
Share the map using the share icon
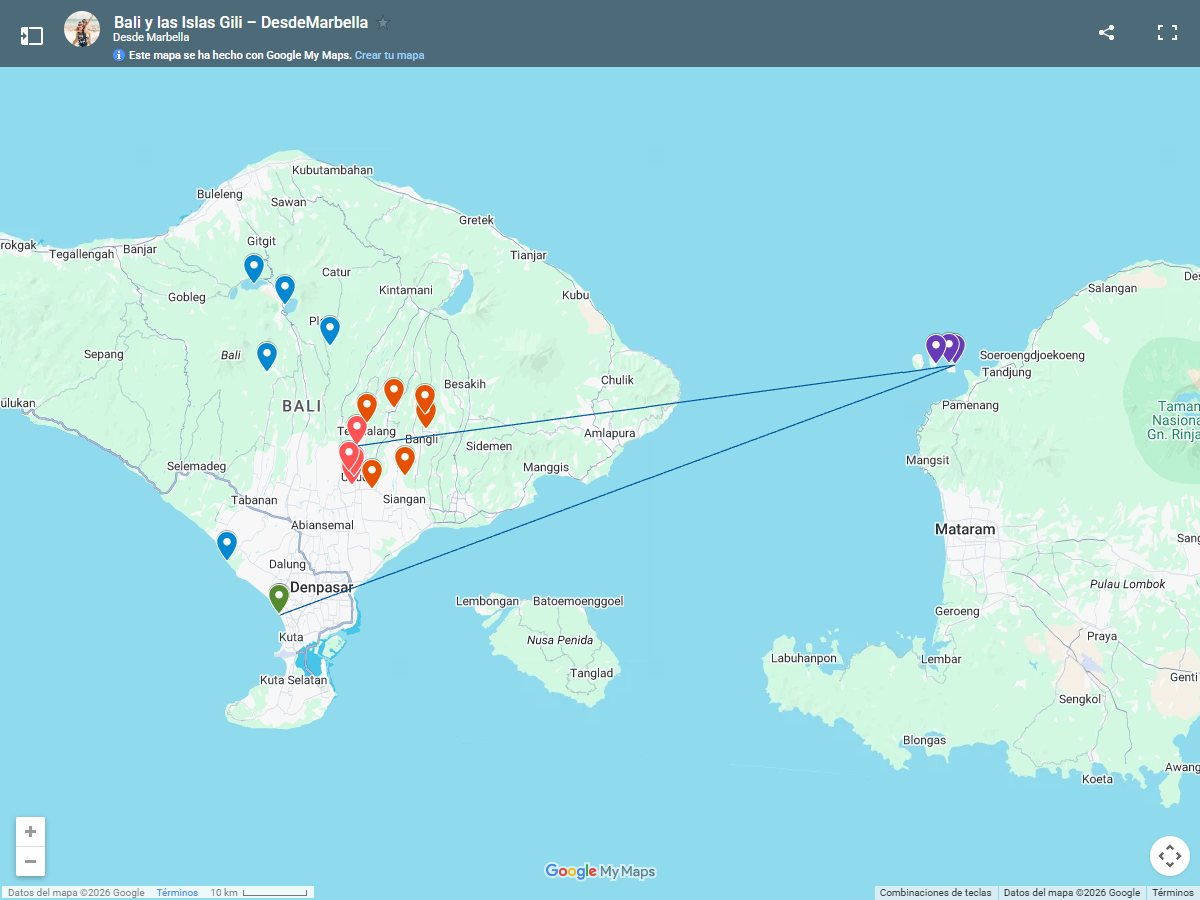(x=1106, y=32)
